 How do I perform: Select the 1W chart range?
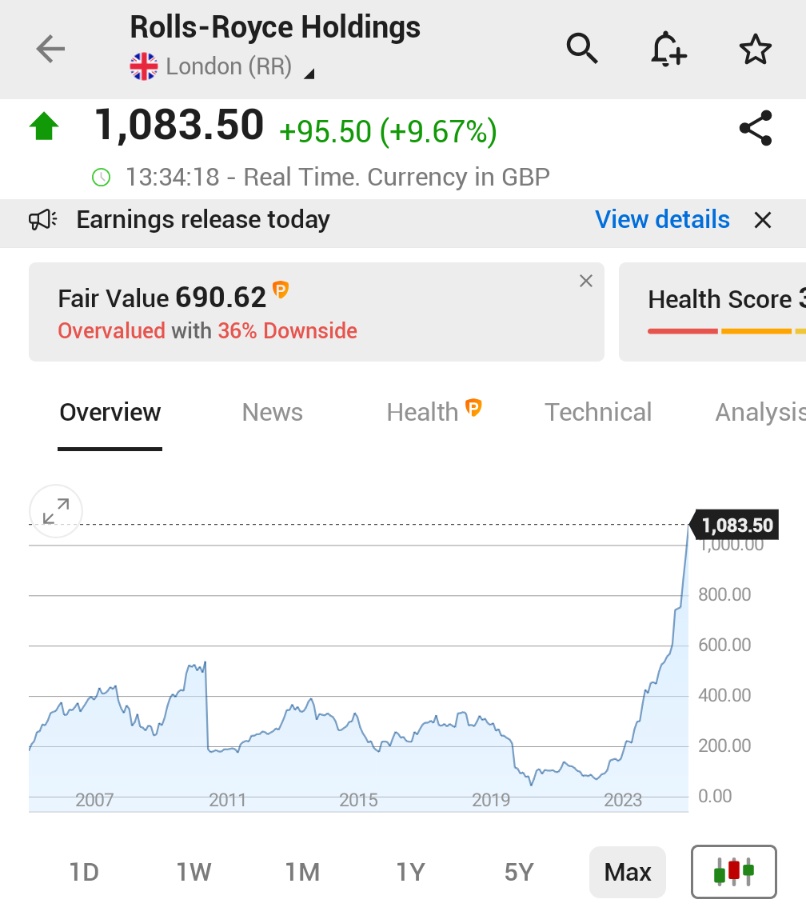[x=193, y=872]
